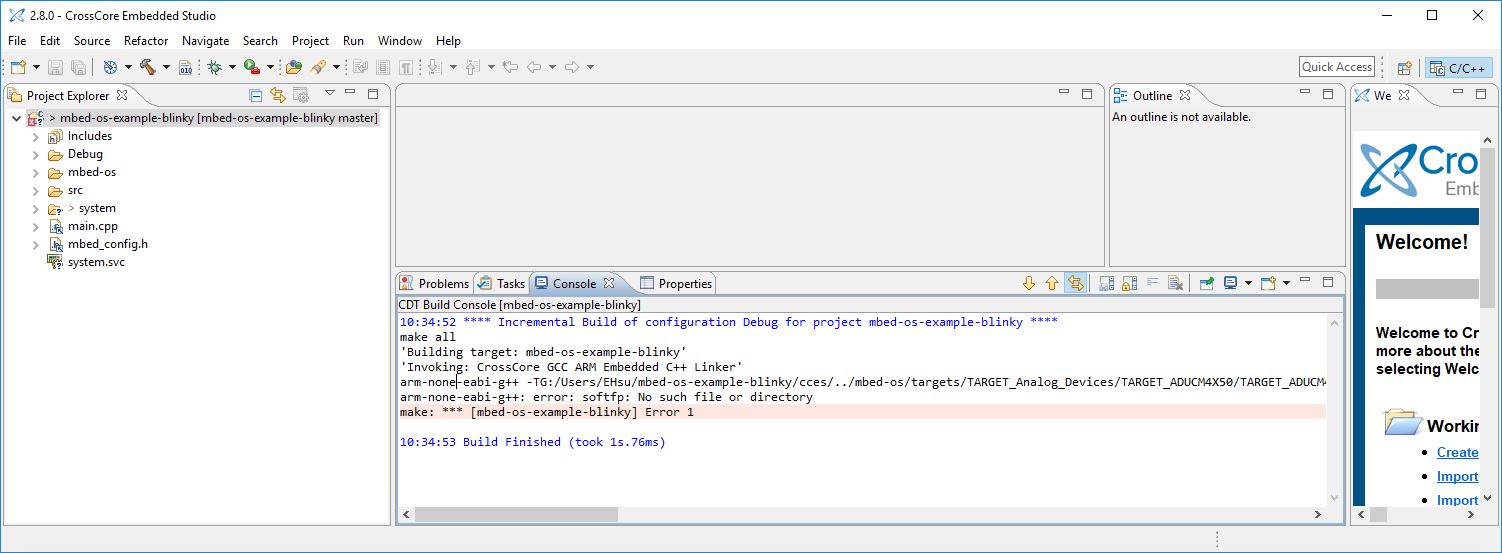
Task: Click Open Perspective icon
Action: click(x=1405, y=68)
